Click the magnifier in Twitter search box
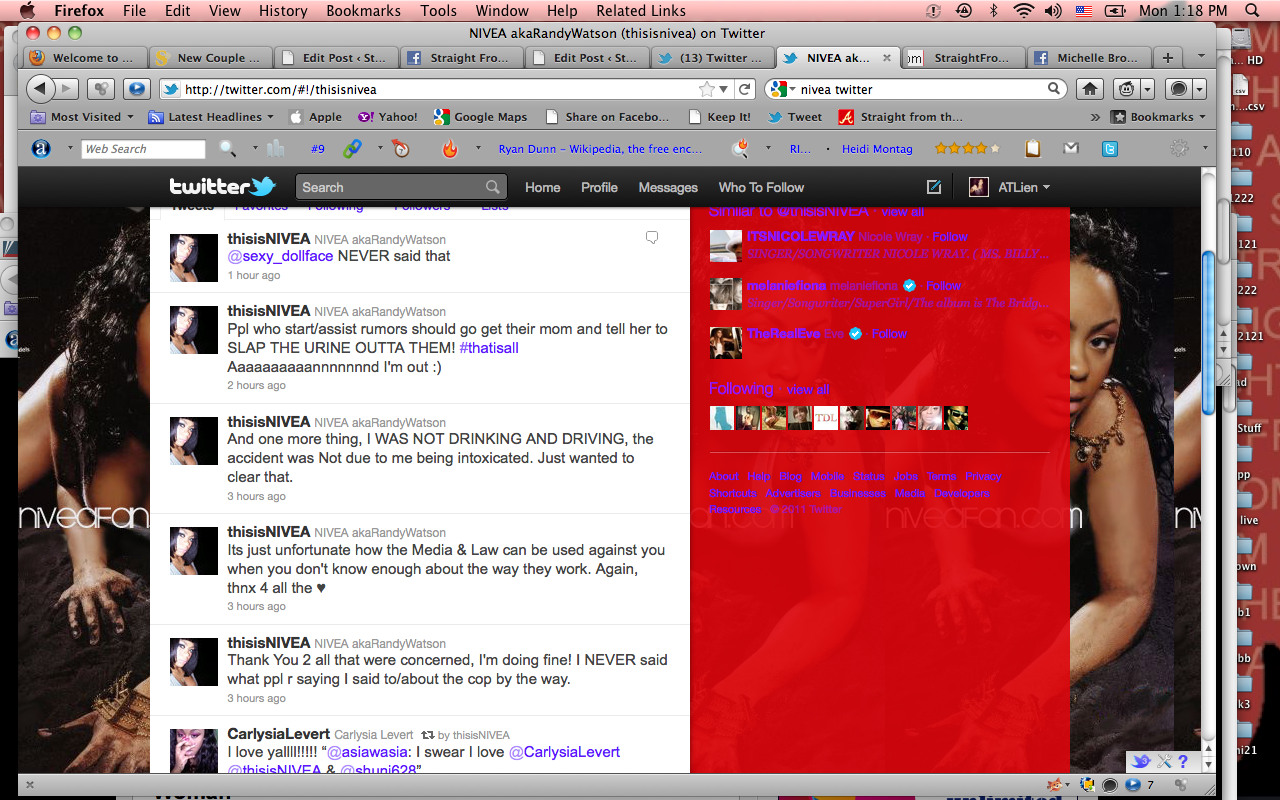The width and height of the screenshot is (1280, 800). point(492,187)
